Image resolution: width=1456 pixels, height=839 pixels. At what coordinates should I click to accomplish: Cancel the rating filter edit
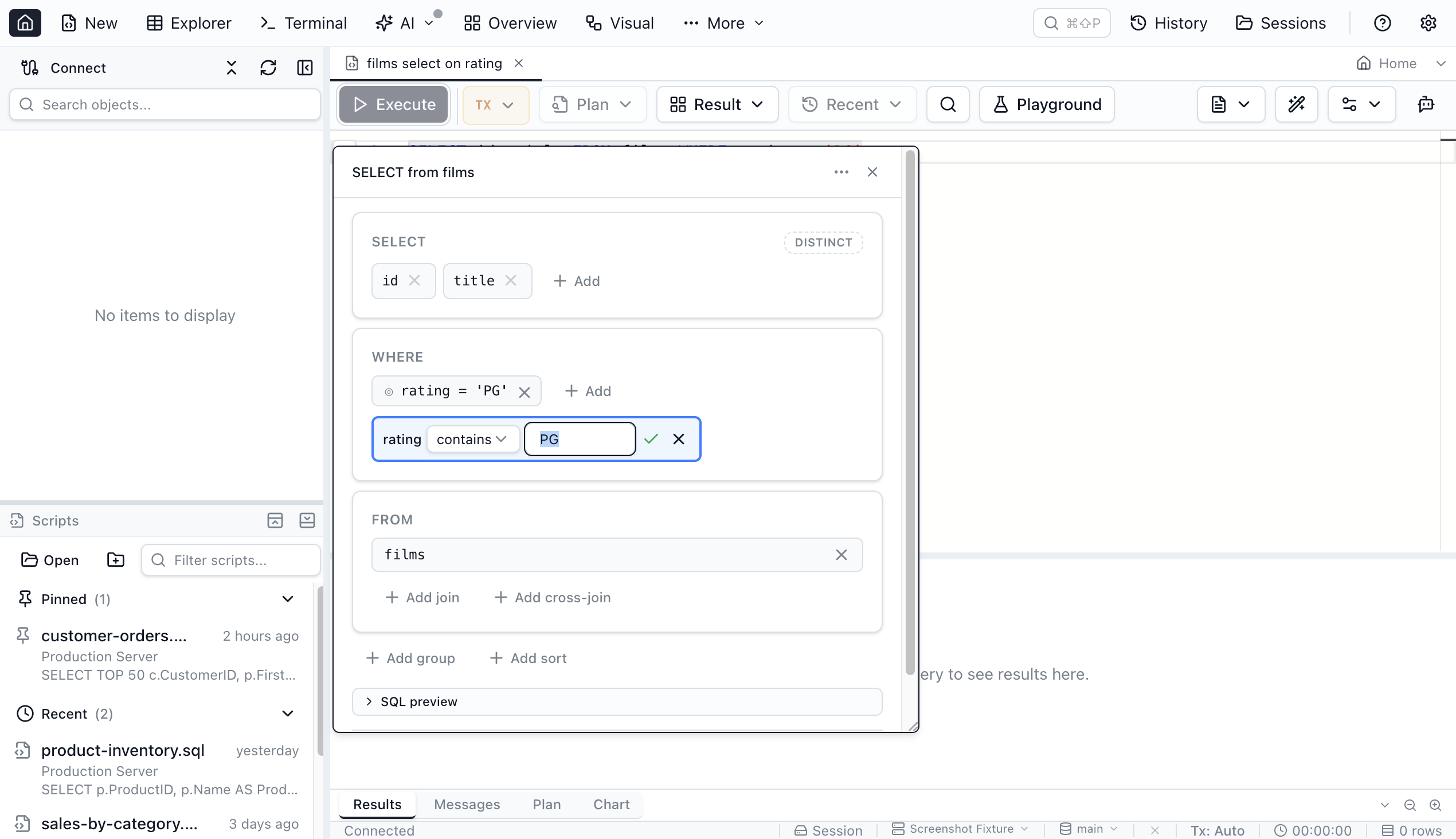(x=679, y=439)
